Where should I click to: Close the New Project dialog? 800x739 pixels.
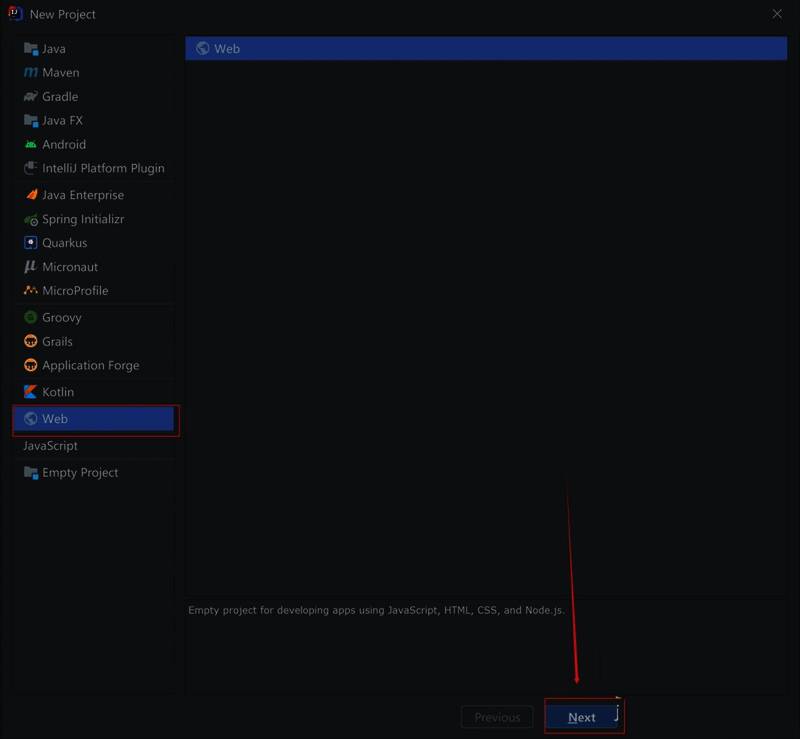point(777,14)
